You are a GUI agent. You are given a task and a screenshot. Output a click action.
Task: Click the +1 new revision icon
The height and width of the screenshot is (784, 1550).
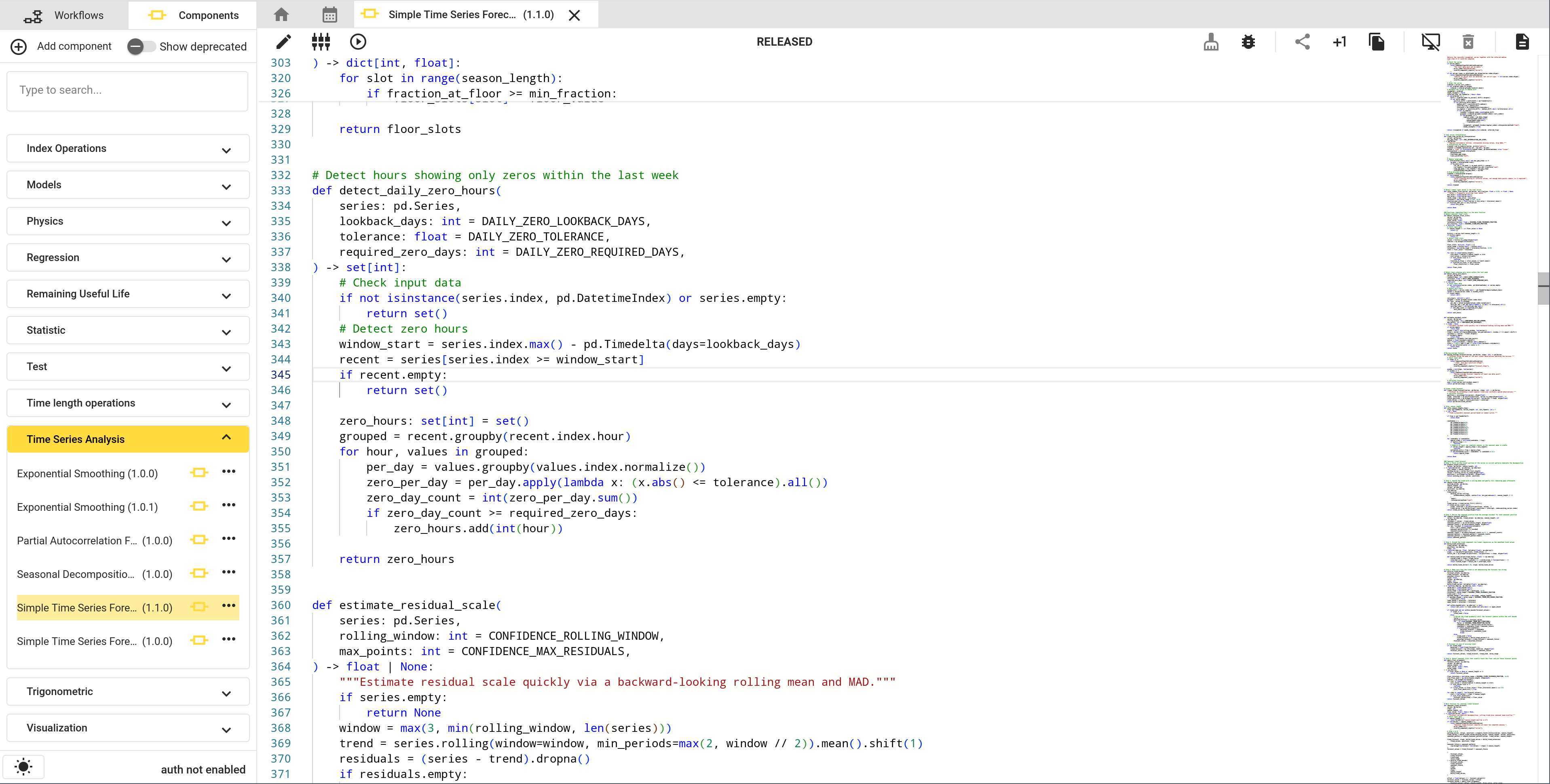(1339, 42)
